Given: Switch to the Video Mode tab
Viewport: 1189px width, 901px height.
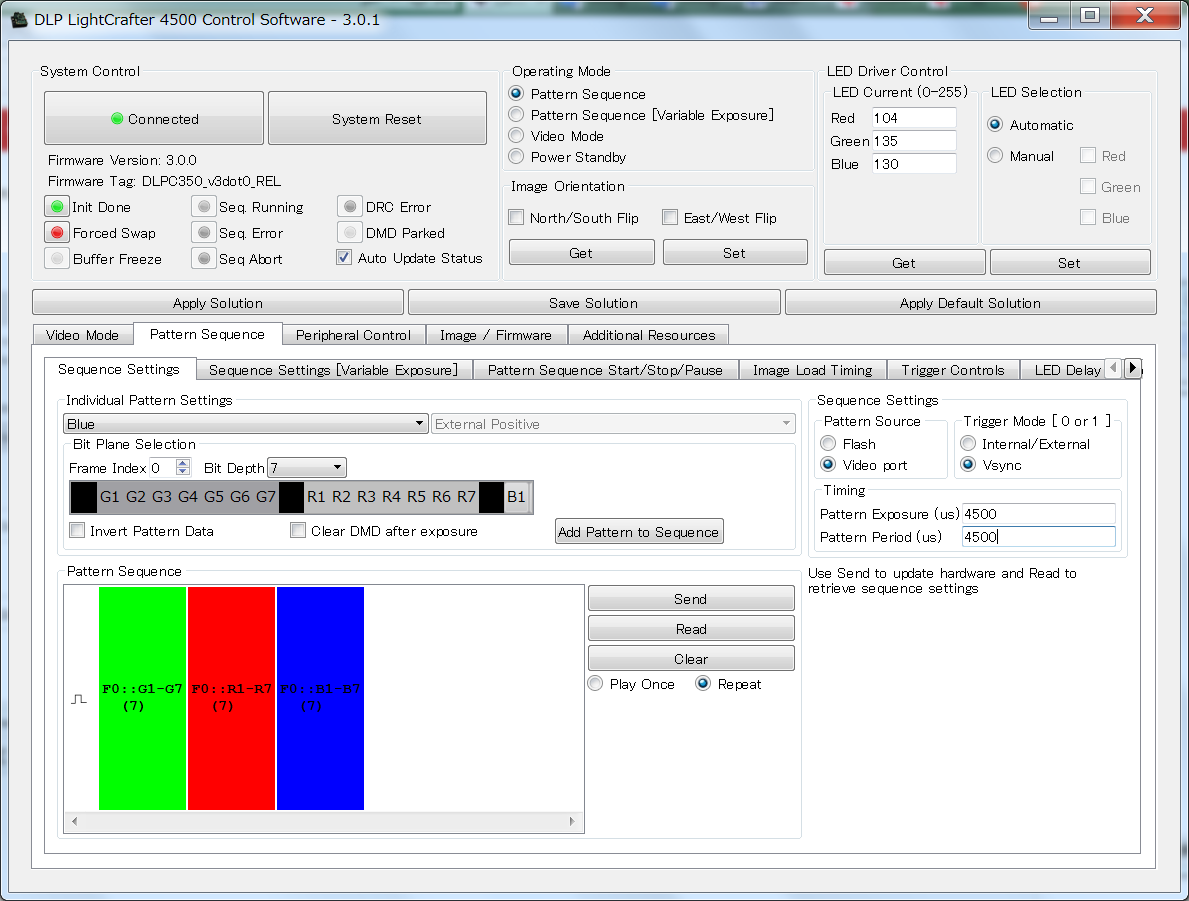Looking at the screenshot, I should tap(83, 334).
